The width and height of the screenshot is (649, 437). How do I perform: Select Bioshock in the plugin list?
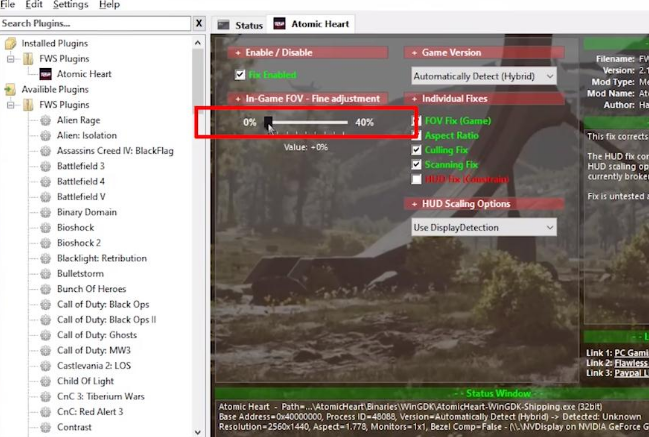tap(76, 228)
